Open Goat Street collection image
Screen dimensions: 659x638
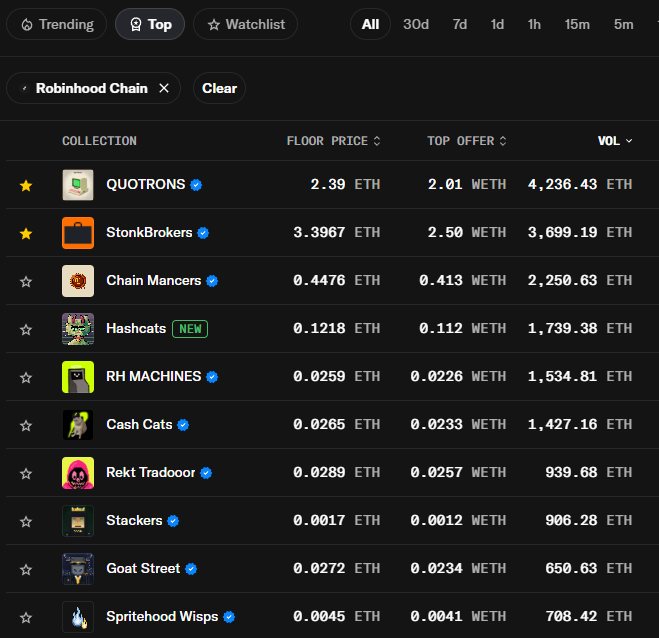tap(78, 569)
